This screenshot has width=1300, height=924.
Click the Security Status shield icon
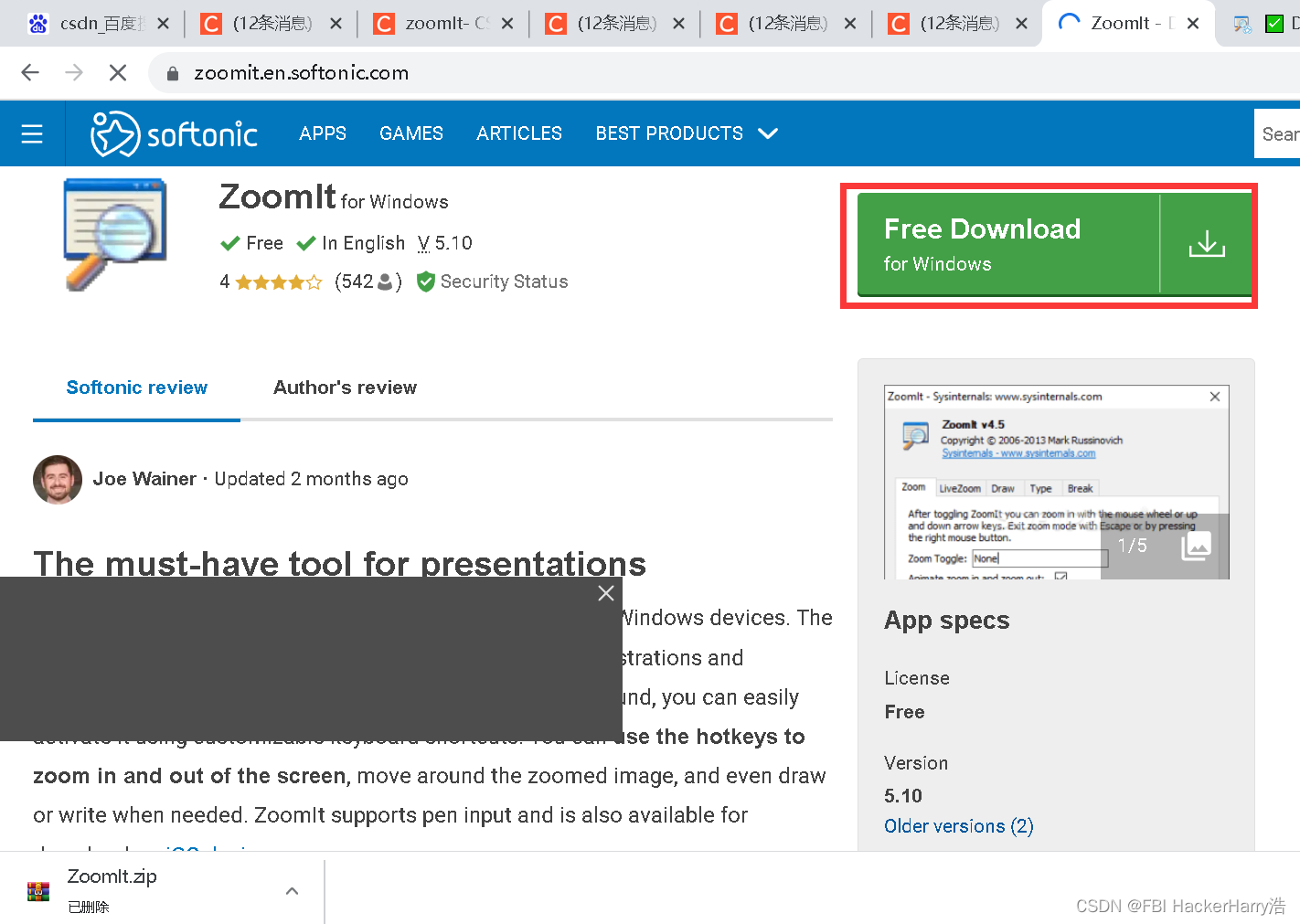426,281
